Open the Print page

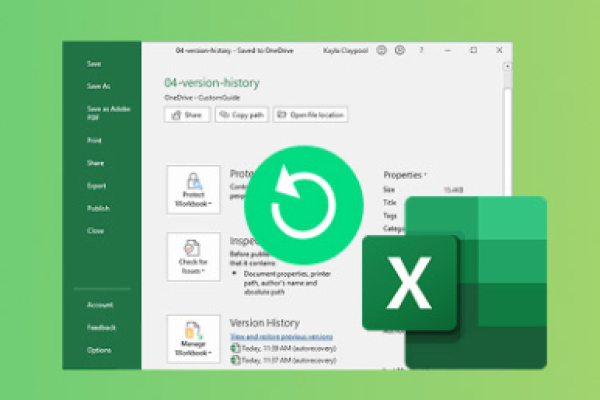[94, 140]
